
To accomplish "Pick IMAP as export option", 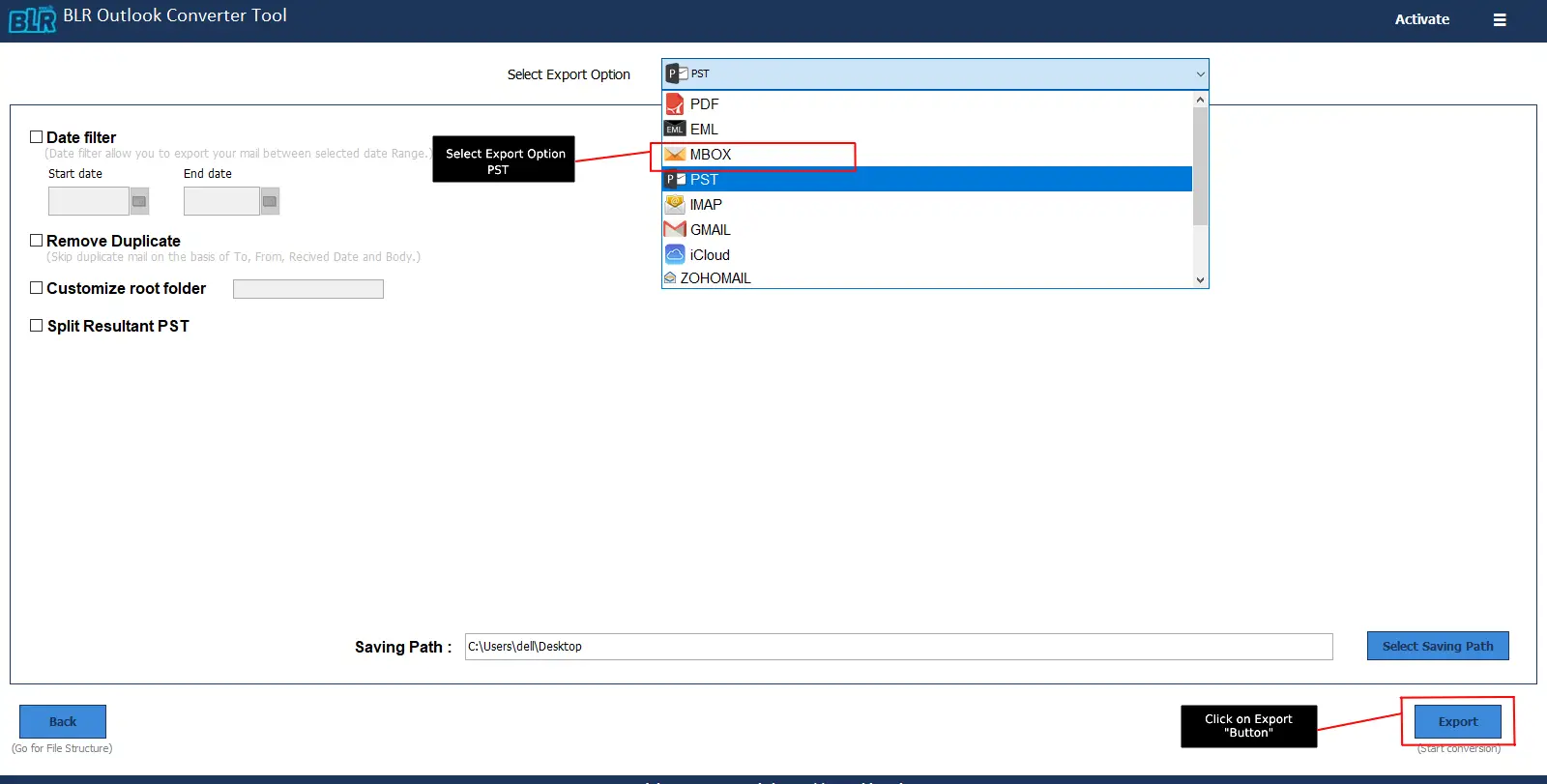I will click(x=927, y=204).
